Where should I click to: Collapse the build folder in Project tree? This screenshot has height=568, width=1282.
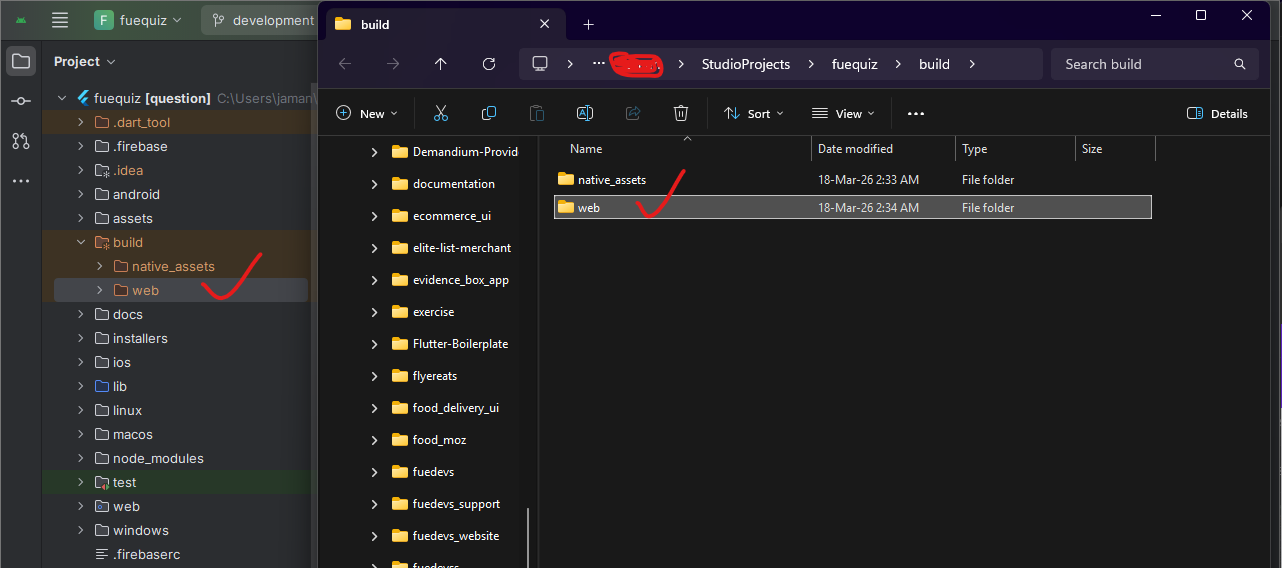81,242
